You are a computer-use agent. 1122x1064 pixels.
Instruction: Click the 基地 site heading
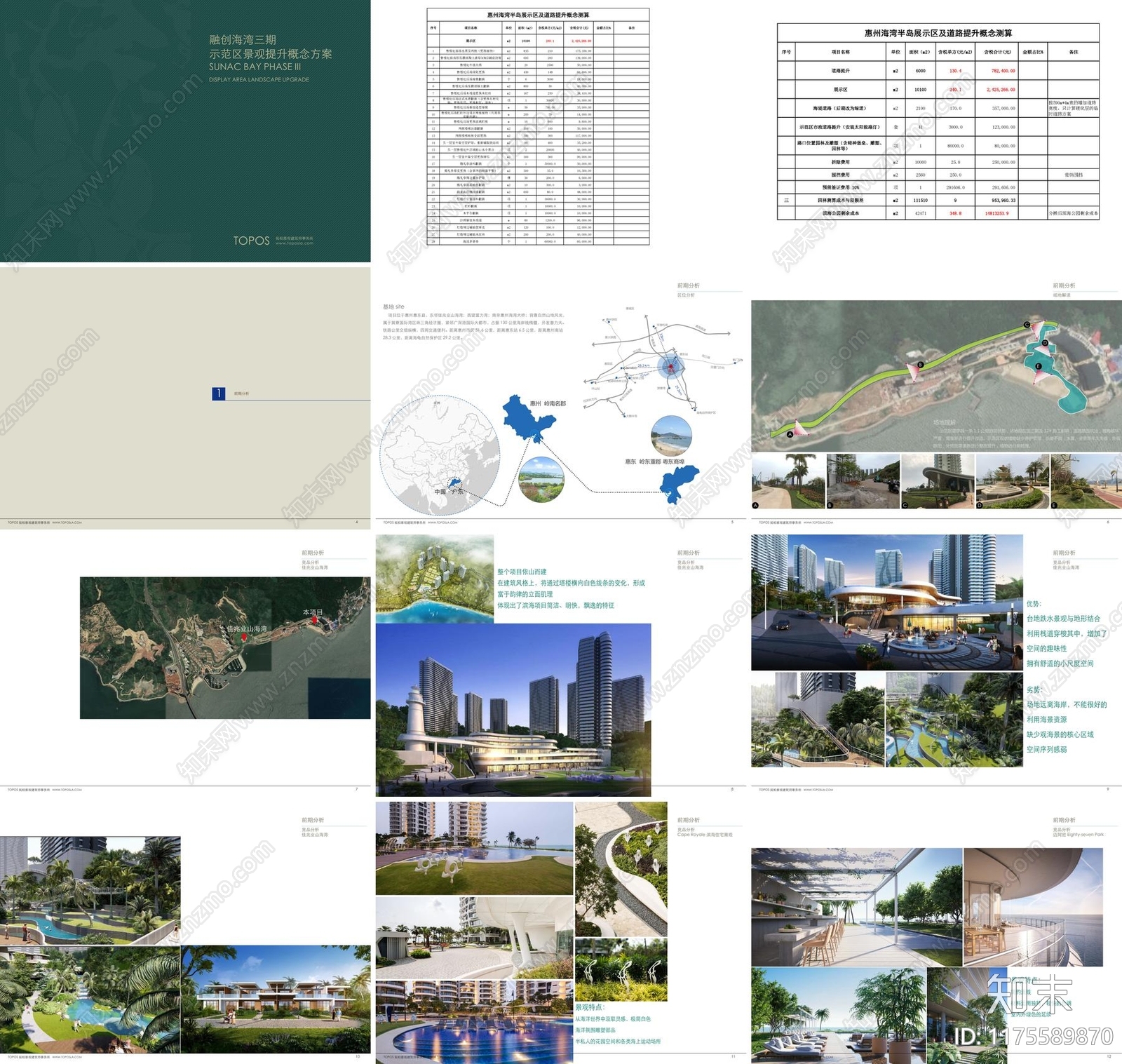coord(393,307)
